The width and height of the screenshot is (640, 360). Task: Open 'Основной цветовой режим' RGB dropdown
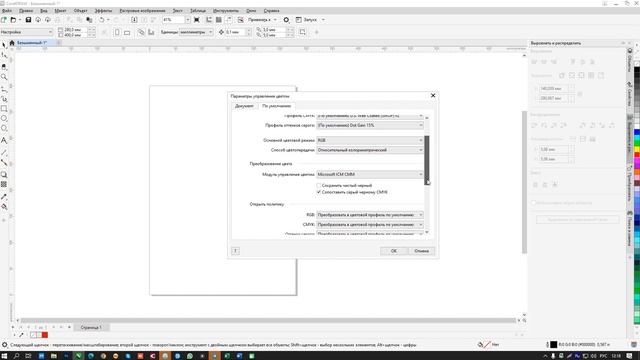(370, 140)
